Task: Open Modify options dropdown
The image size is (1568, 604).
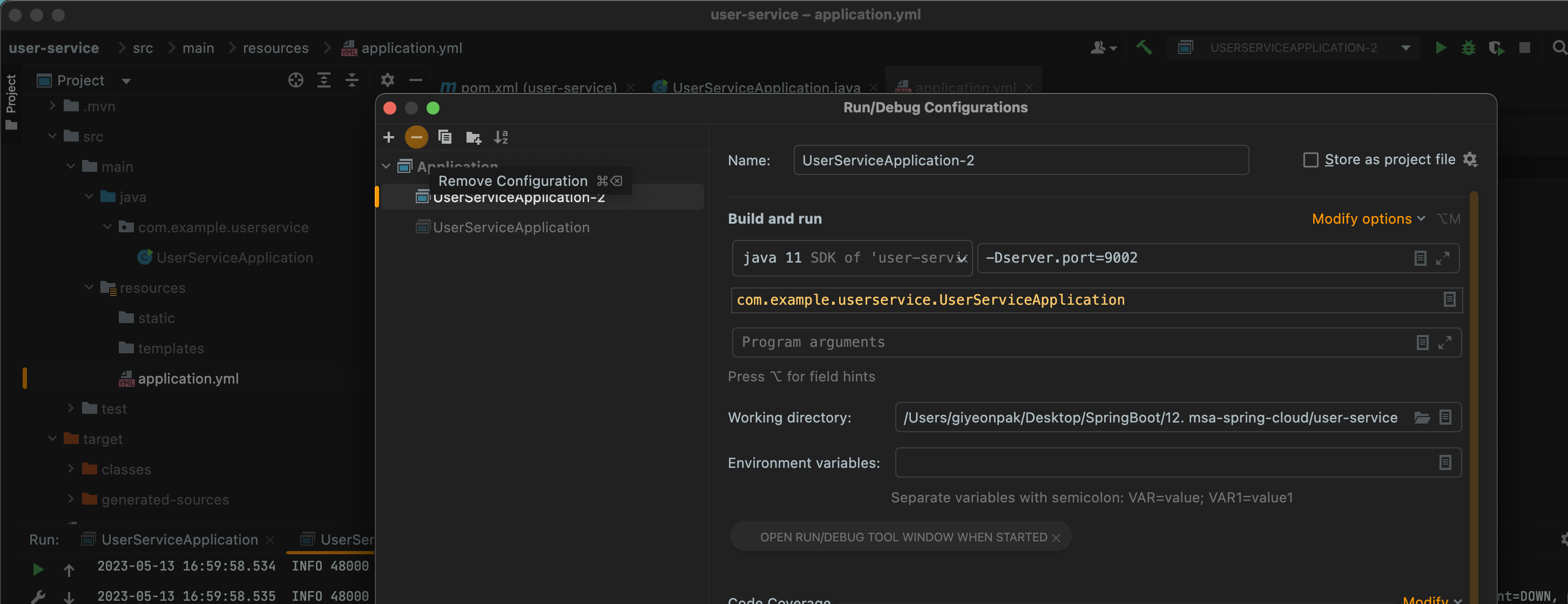Action: pyautogui.click(x=1368, y=219)
